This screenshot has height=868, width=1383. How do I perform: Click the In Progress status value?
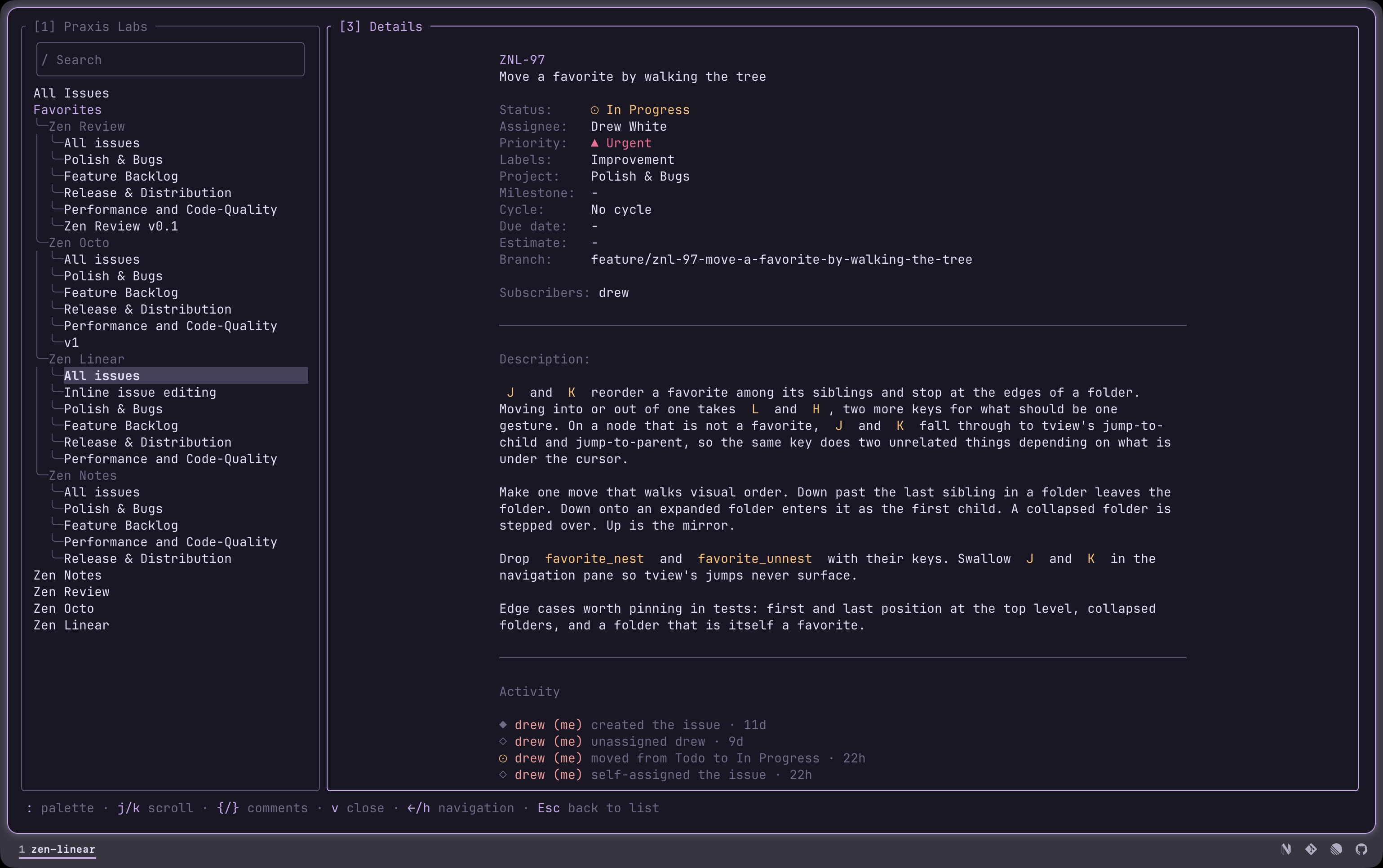pos(647,110)
